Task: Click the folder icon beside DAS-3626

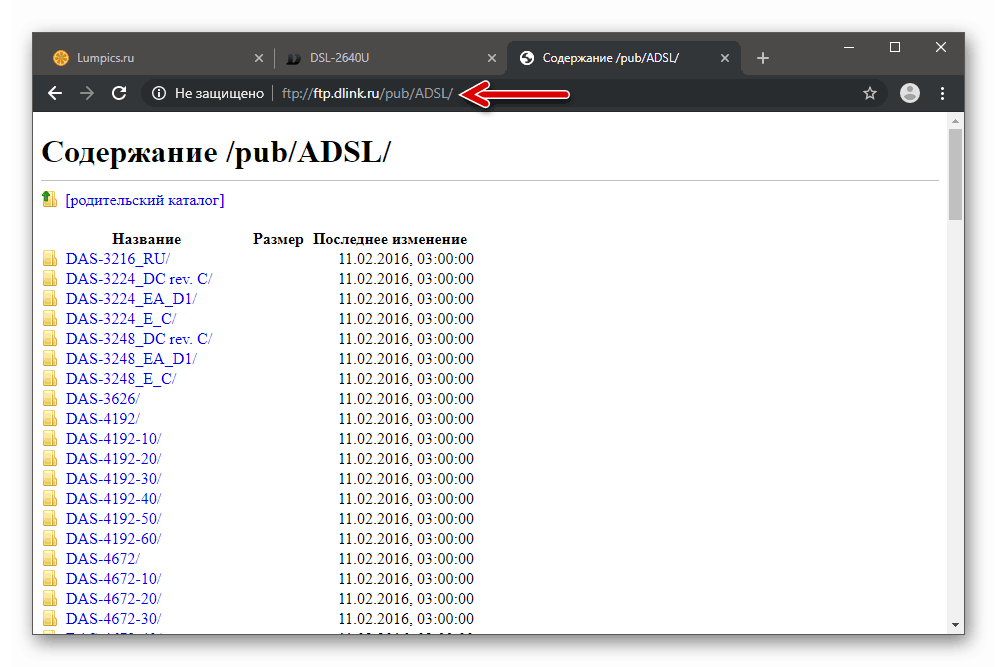Action: 50,398
